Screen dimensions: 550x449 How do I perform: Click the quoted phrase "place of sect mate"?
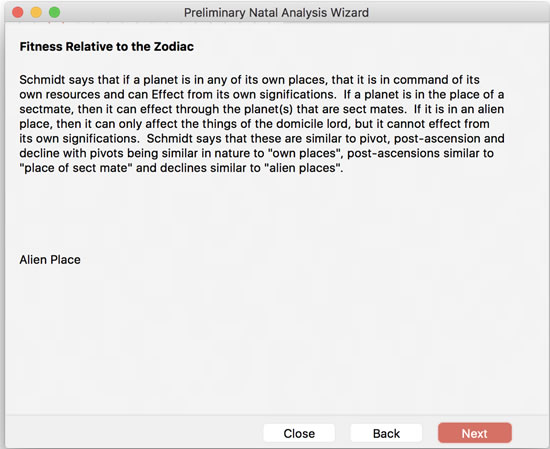(x=76, y=168)
